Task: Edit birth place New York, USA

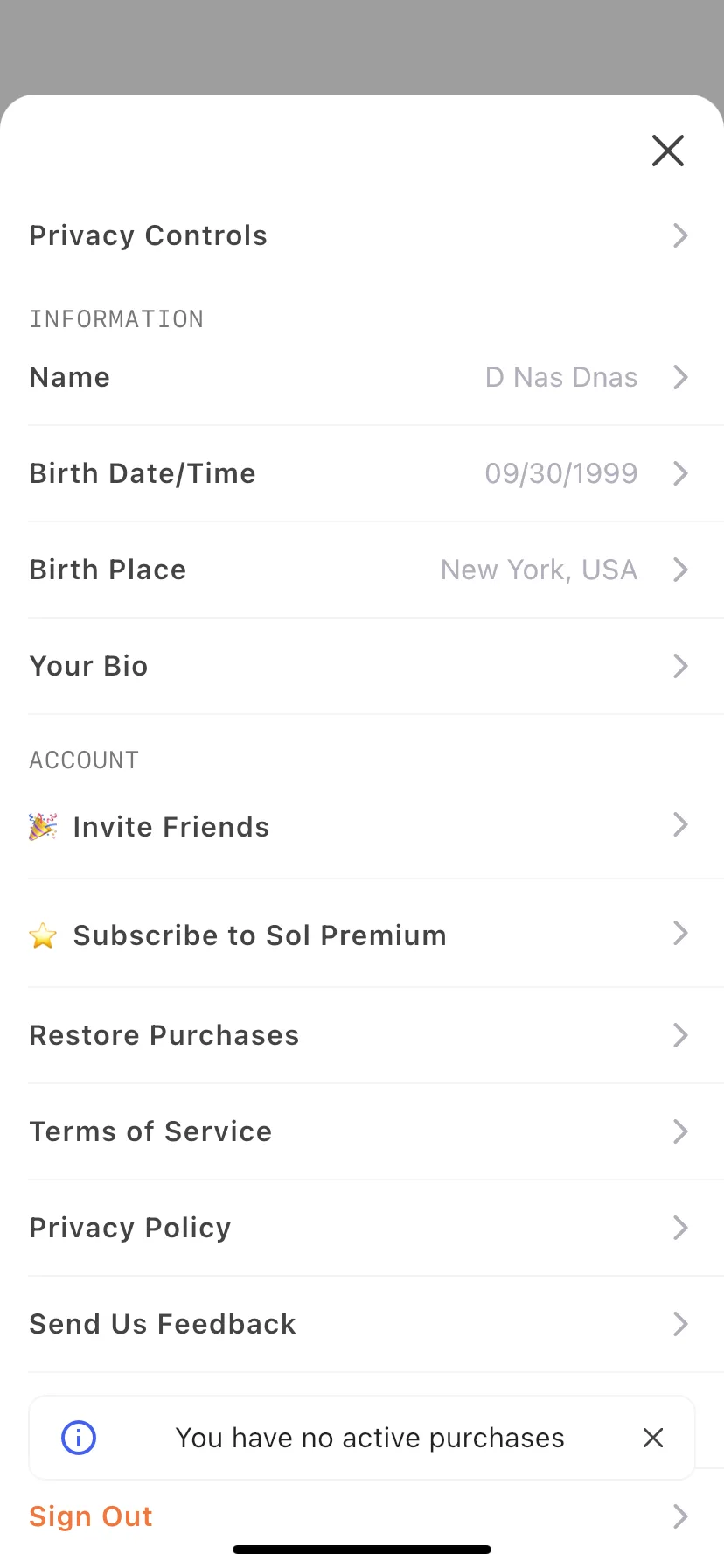Action: point(539,570)
